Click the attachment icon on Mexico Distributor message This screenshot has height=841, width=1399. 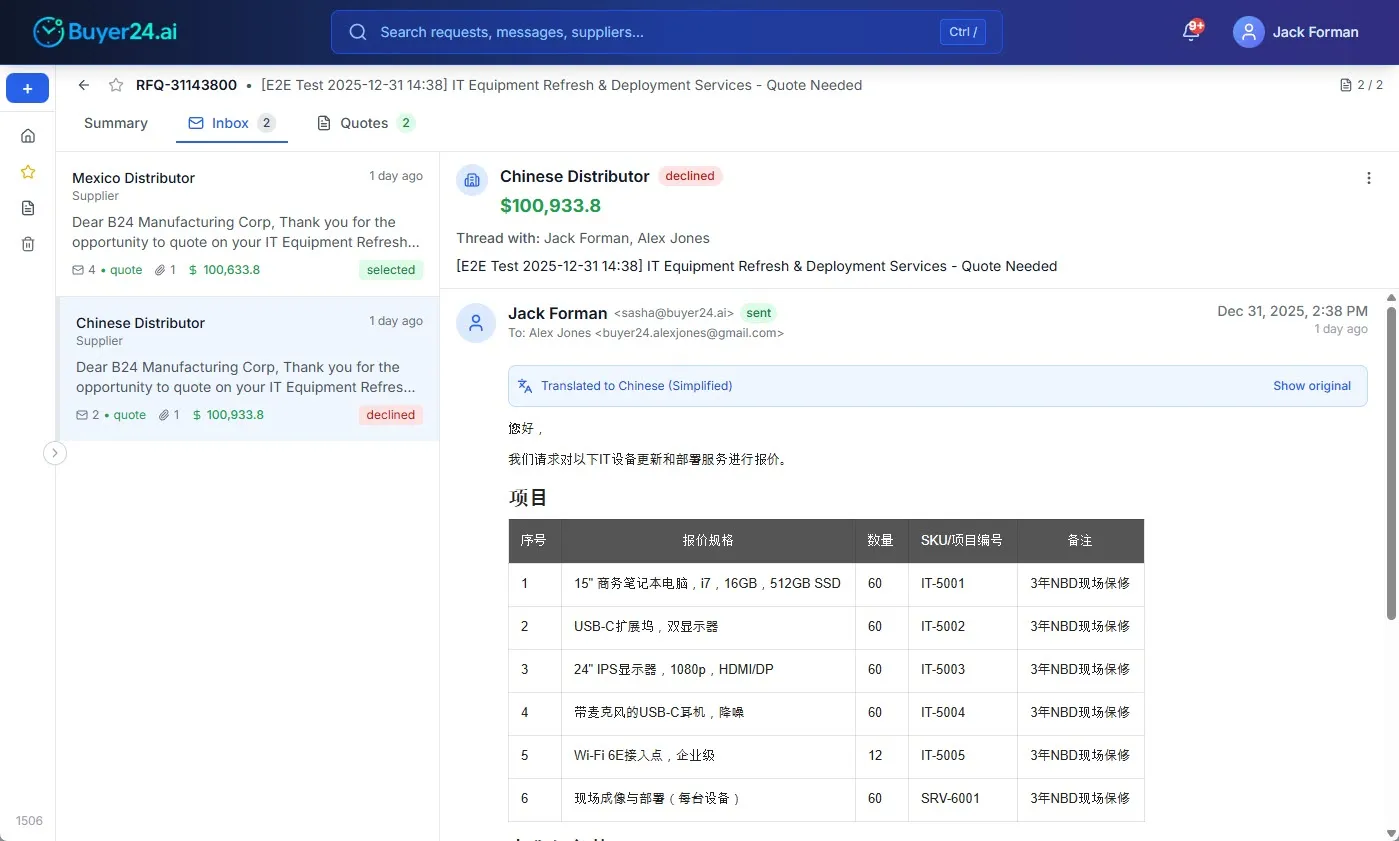(x=160, y=269)
